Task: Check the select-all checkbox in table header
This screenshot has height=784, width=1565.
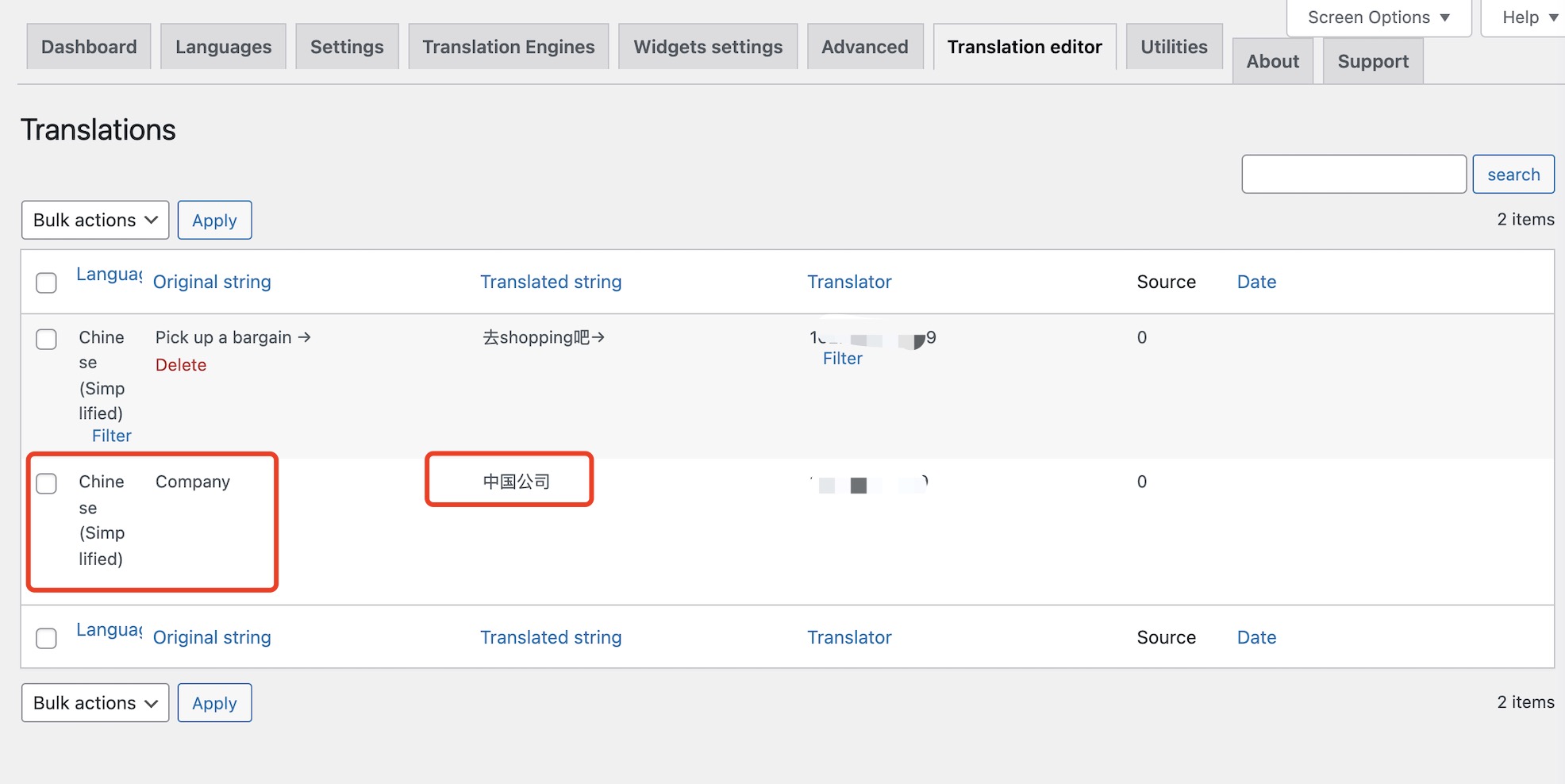Action: 47,283
